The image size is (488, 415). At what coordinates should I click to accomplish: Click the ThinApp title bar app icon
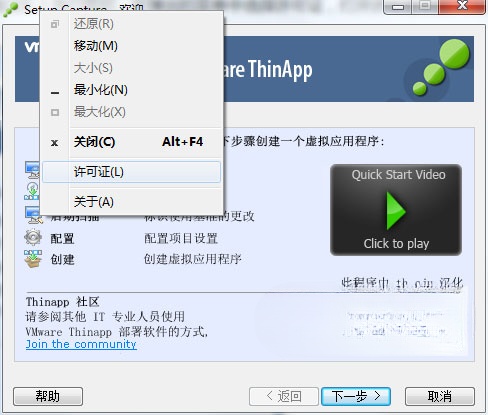[11, 9]
